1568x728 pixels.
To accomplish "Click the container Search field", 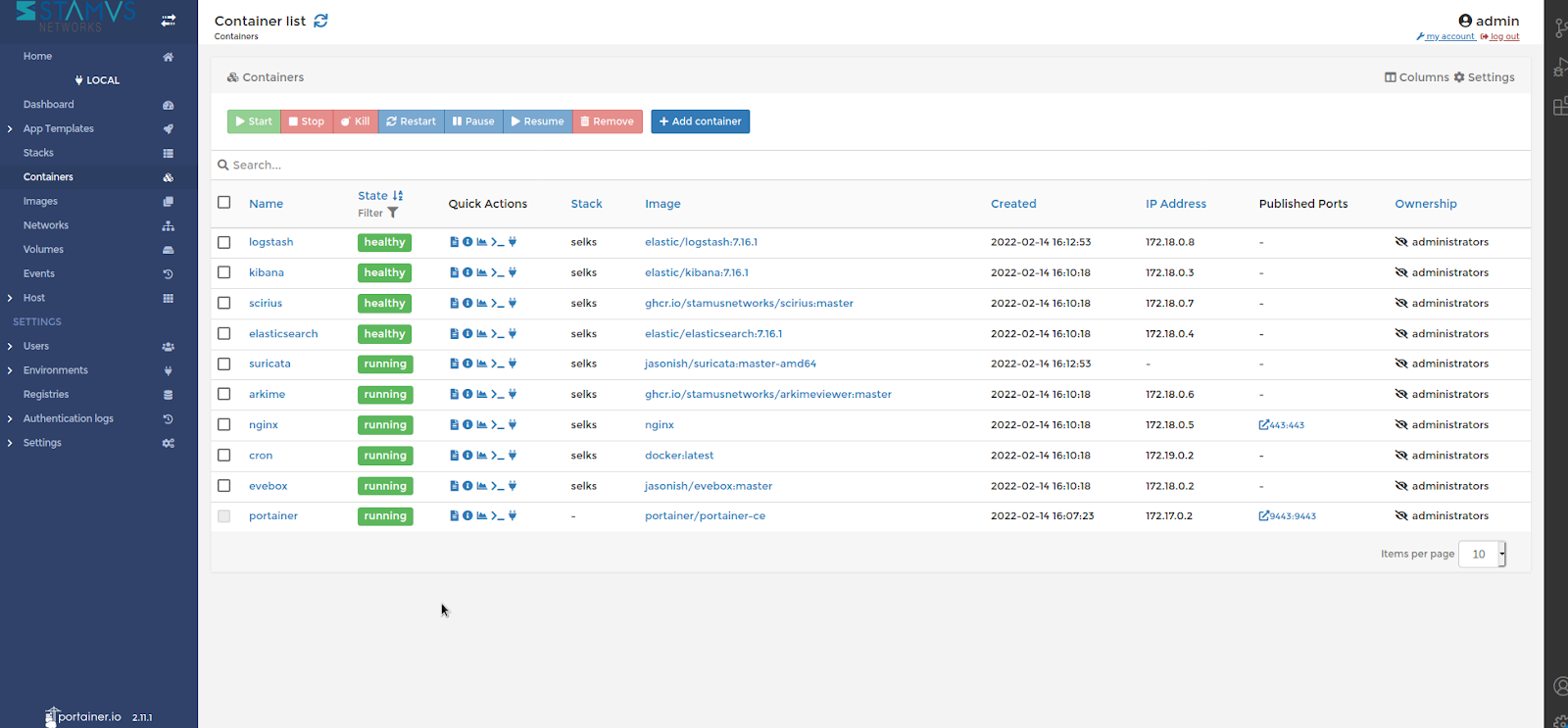I will (x=872, y=165).
